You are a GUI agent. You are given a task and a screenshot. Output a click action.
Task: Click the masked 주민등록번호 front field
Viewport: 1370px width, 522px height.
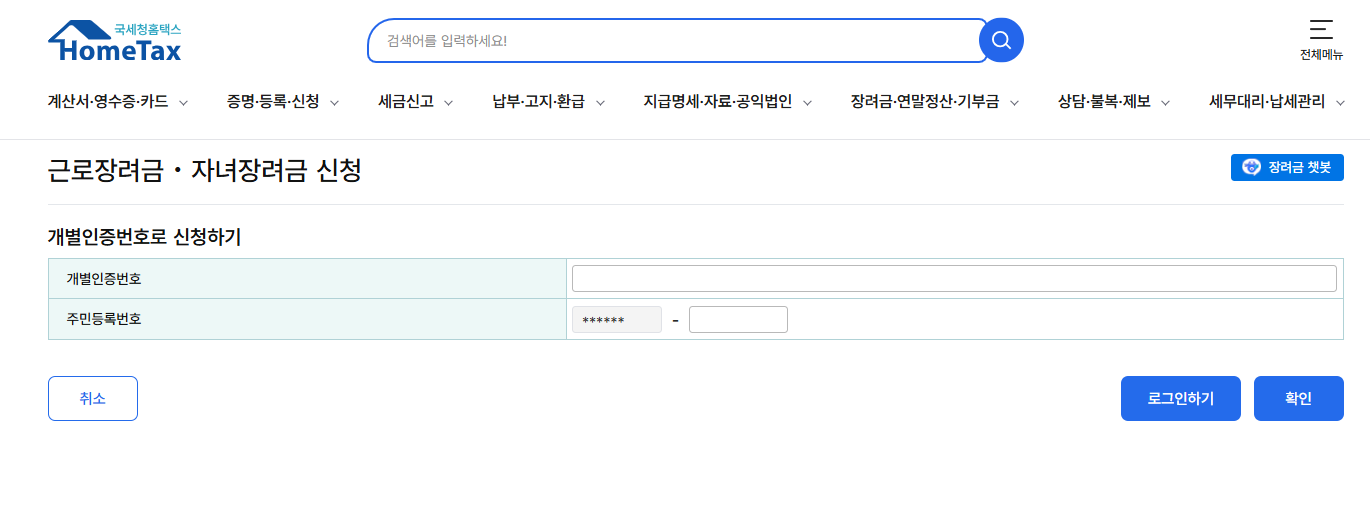click(x=616, y=320)
